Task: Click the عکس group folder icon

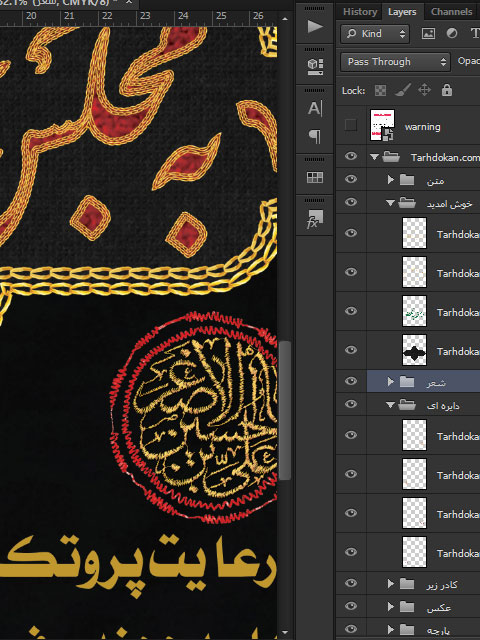Action: click(407, 607)
